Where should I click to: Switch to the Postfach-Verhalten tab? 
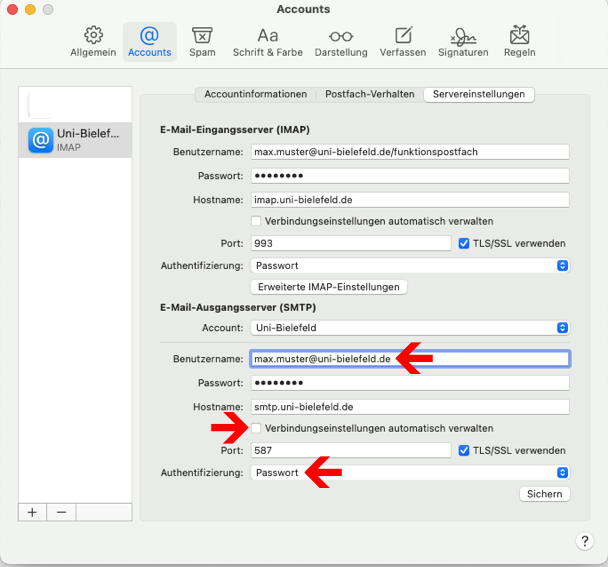tap(370, 94)
